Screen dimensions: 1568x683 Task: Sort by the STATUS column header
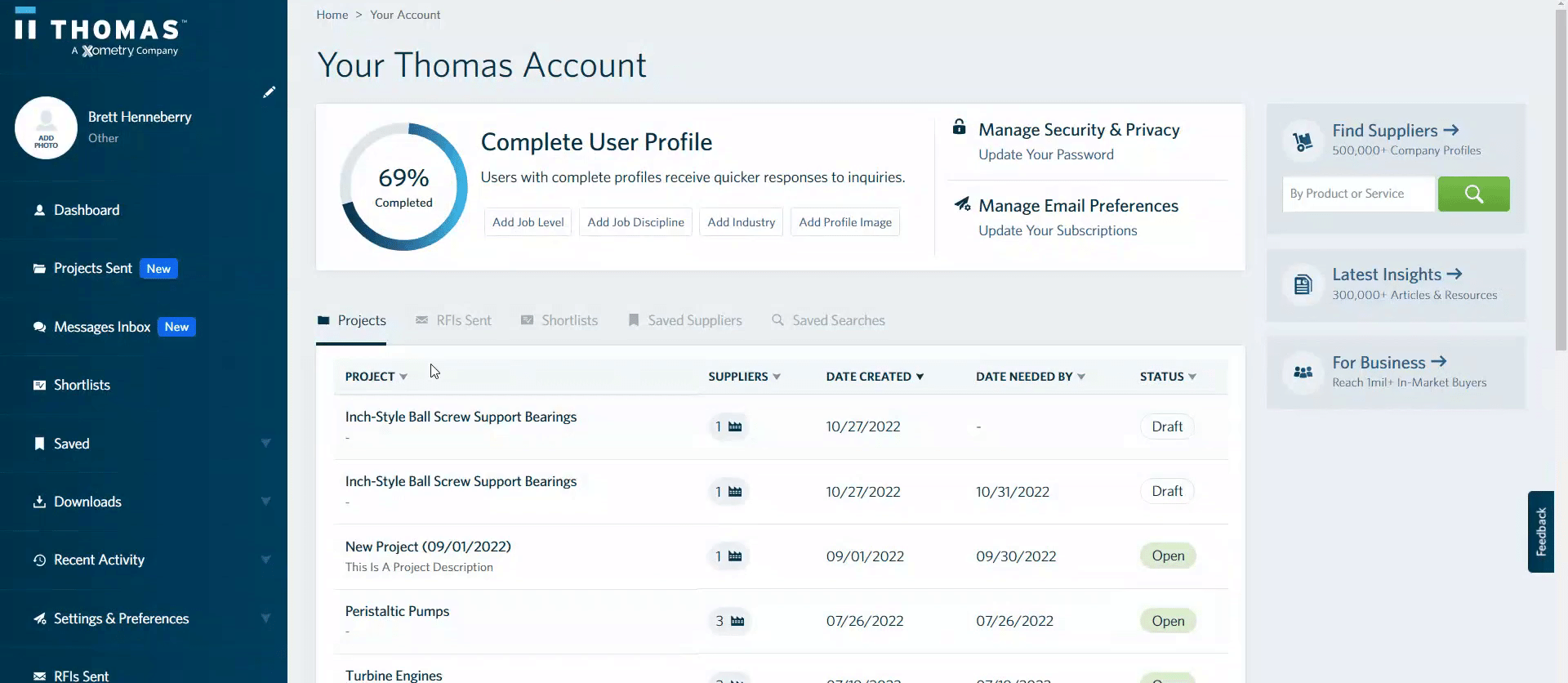coord(1168,377)
